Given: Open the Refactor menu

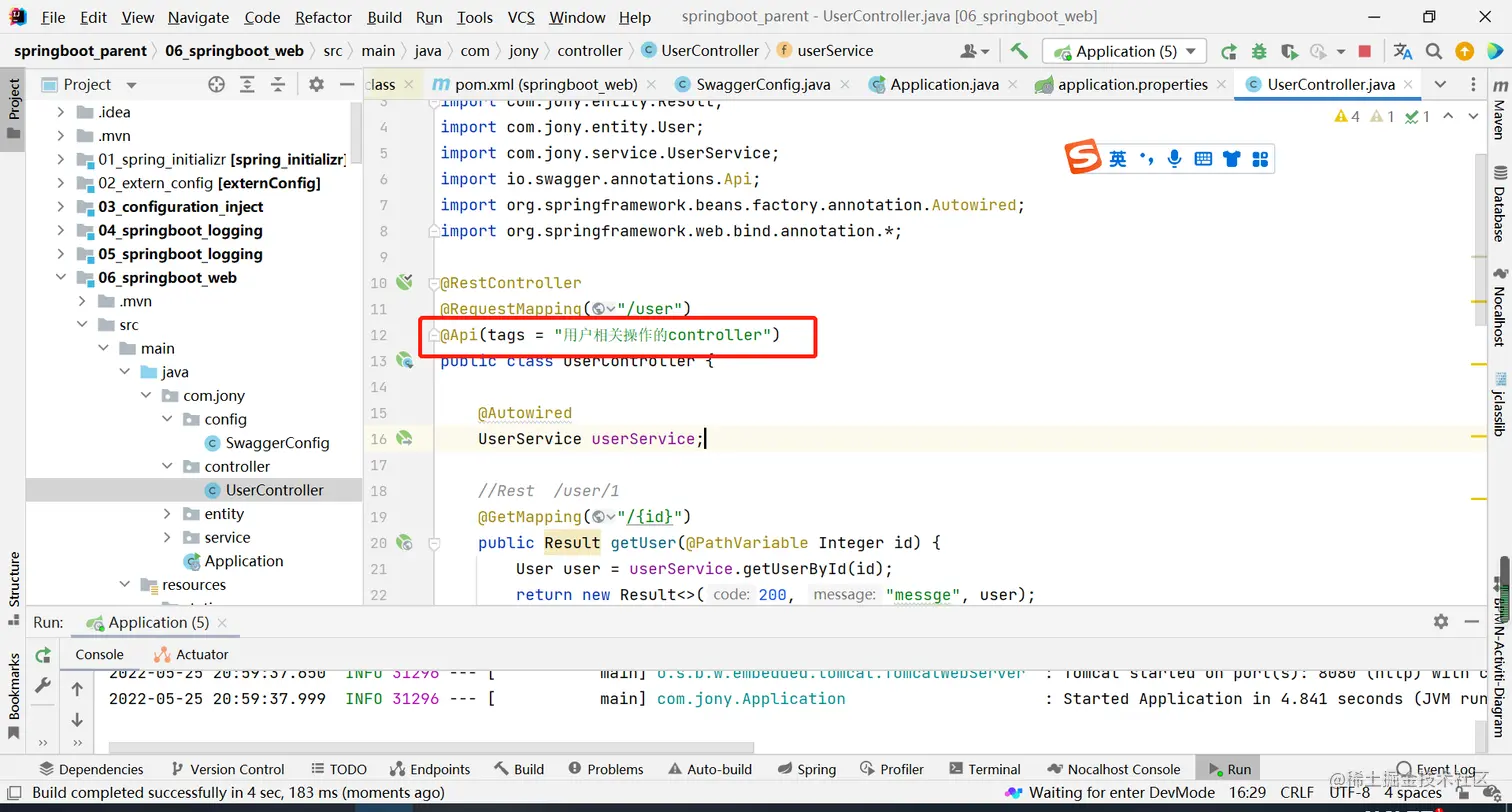Looking at the screenshot, I should coord(324,17).
